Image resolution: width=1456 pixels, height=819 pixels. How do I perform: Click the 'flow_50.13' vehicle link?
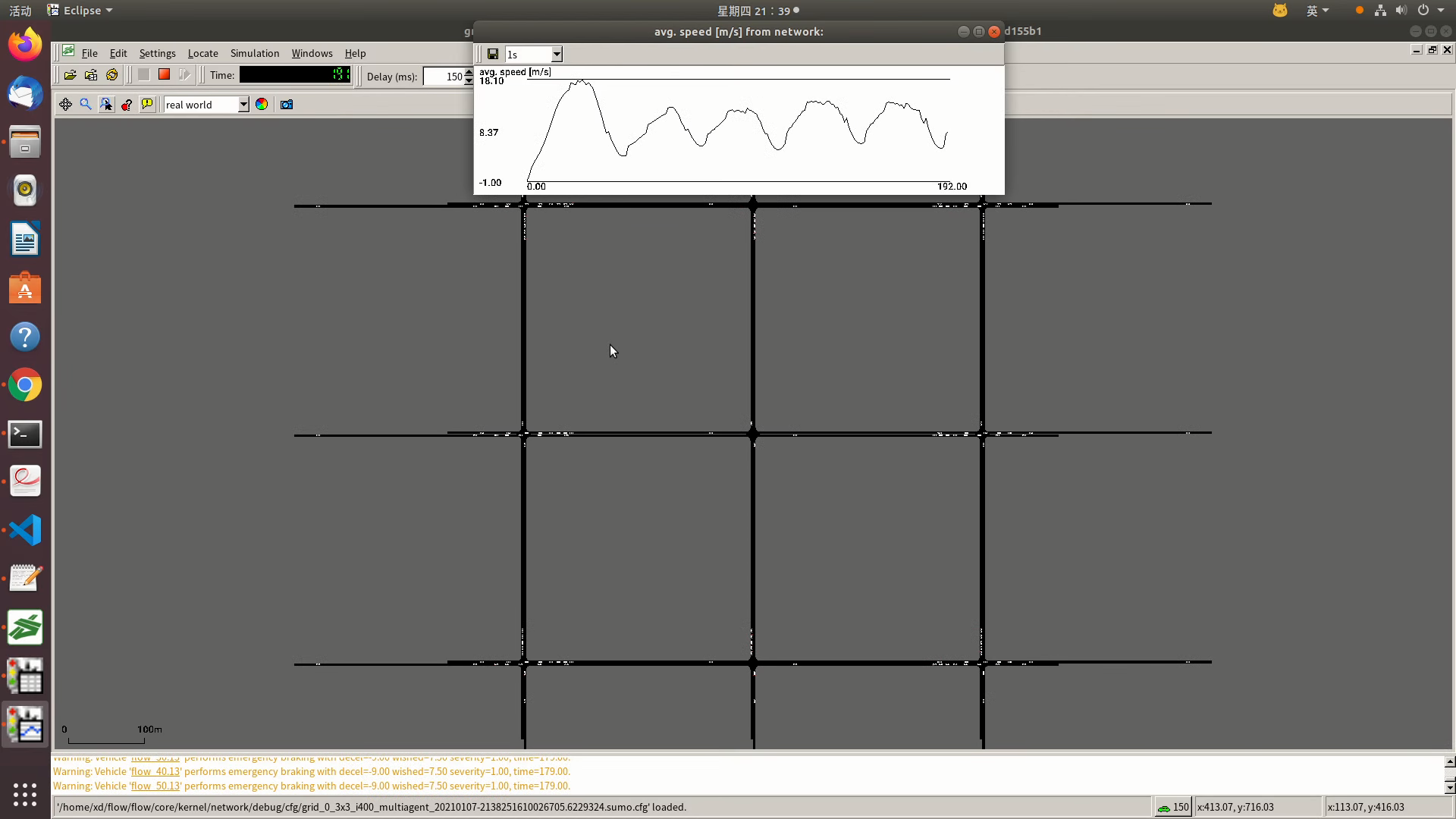[155, 786]
